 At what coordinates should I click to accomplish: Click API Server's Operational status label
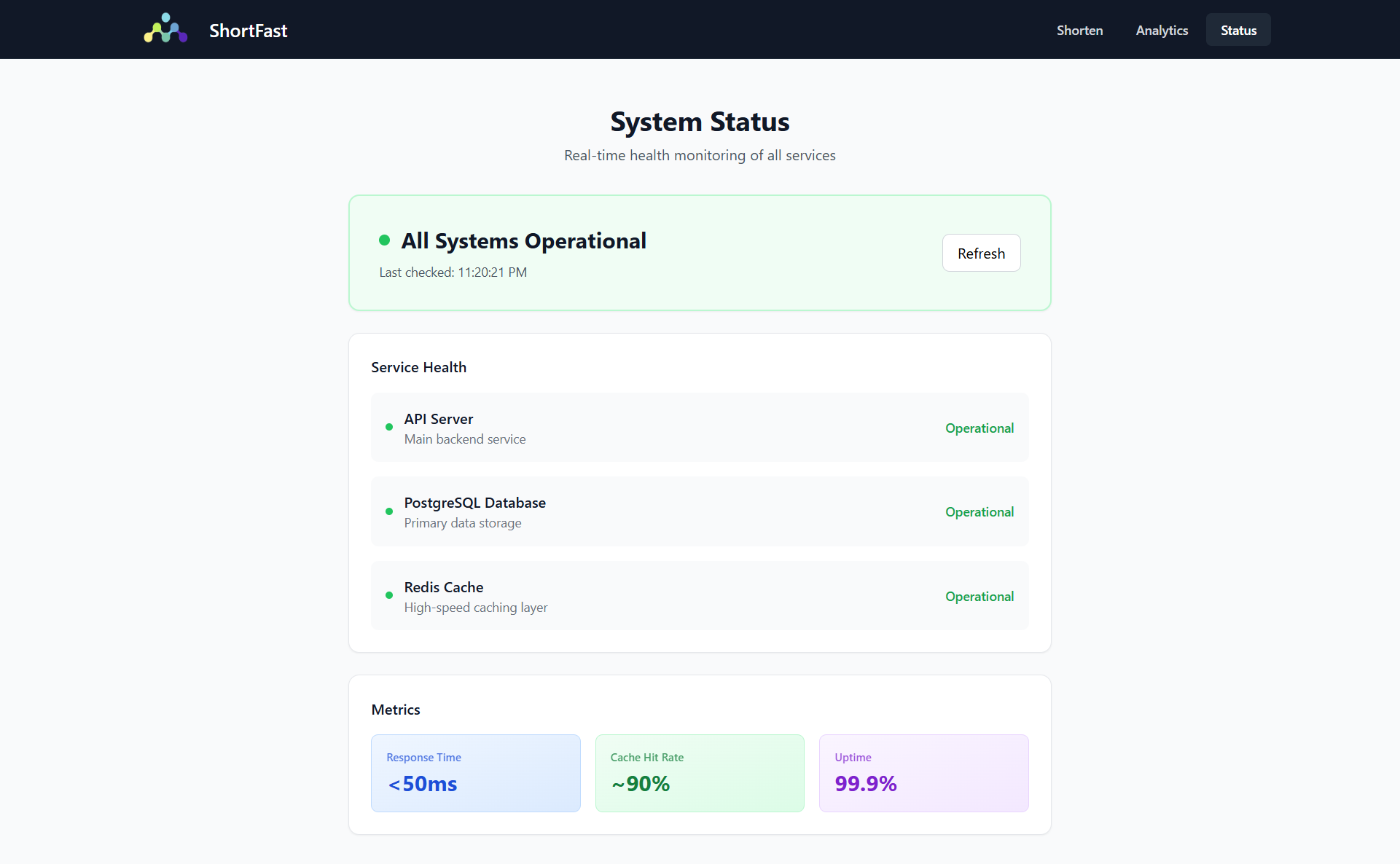click(x=979, y=428)
